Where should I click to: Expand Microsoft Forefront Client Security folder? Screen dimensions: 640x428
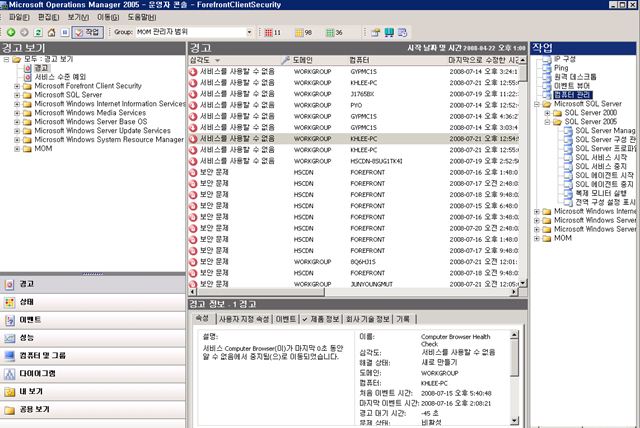(x=17, y=86)
